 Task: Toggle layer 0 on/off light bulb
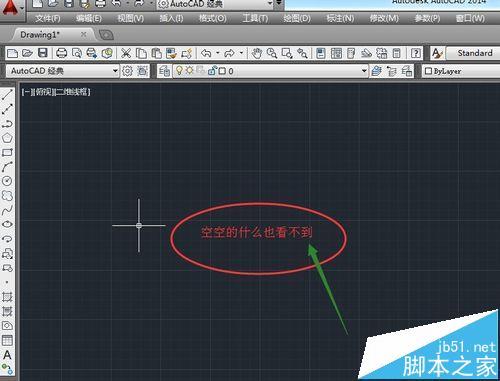point(179,70)
